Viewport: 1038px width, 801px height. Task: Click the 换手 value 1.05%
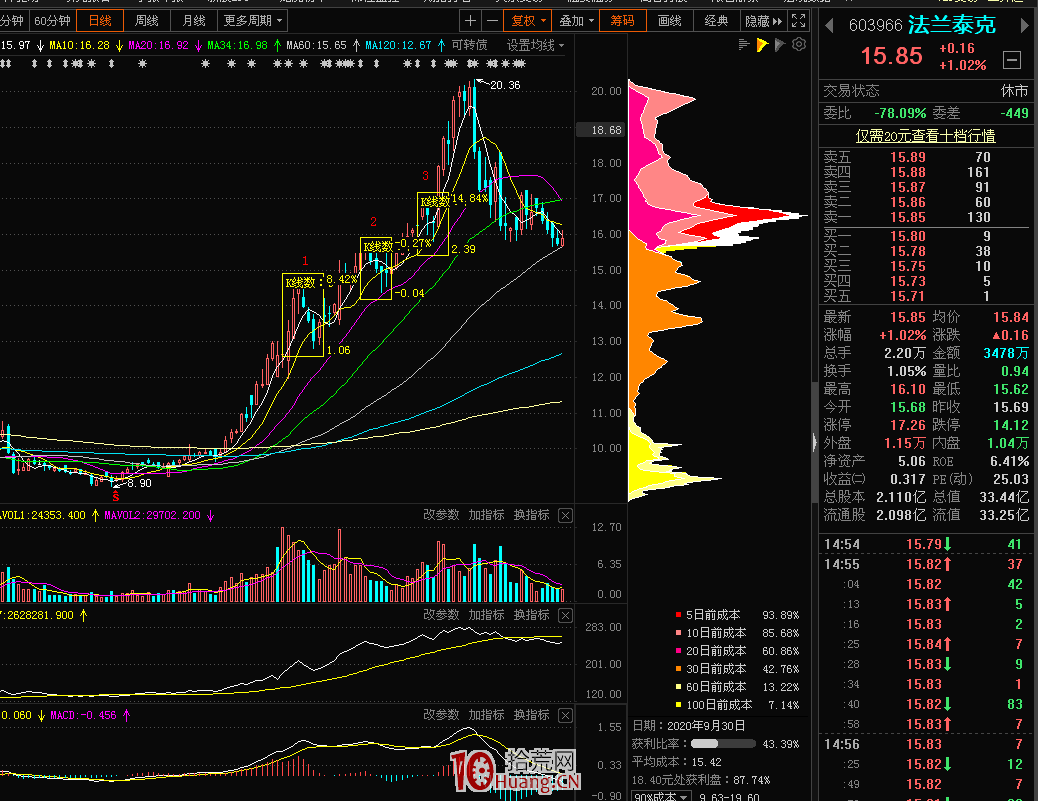click(906, 371)
